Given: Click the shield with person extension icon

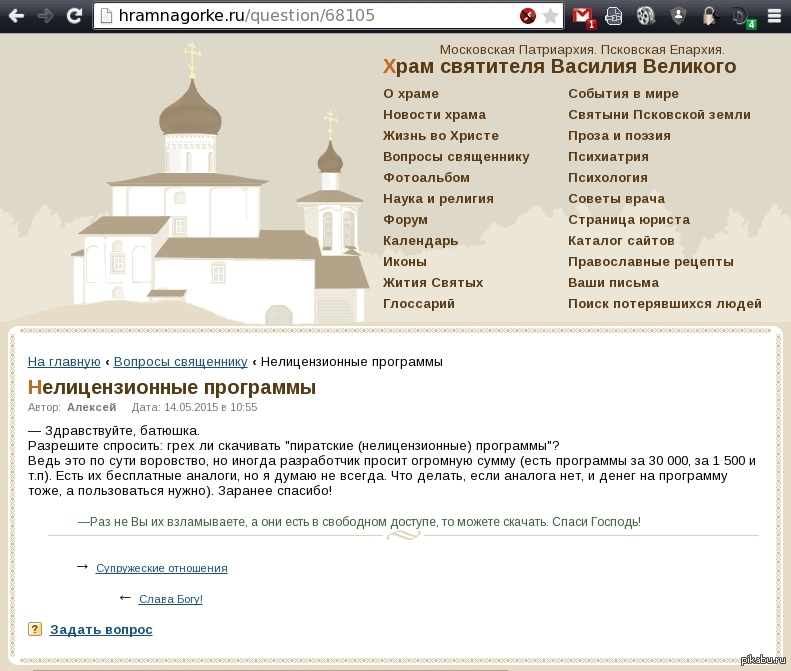Looking at the screenshot, I should point(678,16).
